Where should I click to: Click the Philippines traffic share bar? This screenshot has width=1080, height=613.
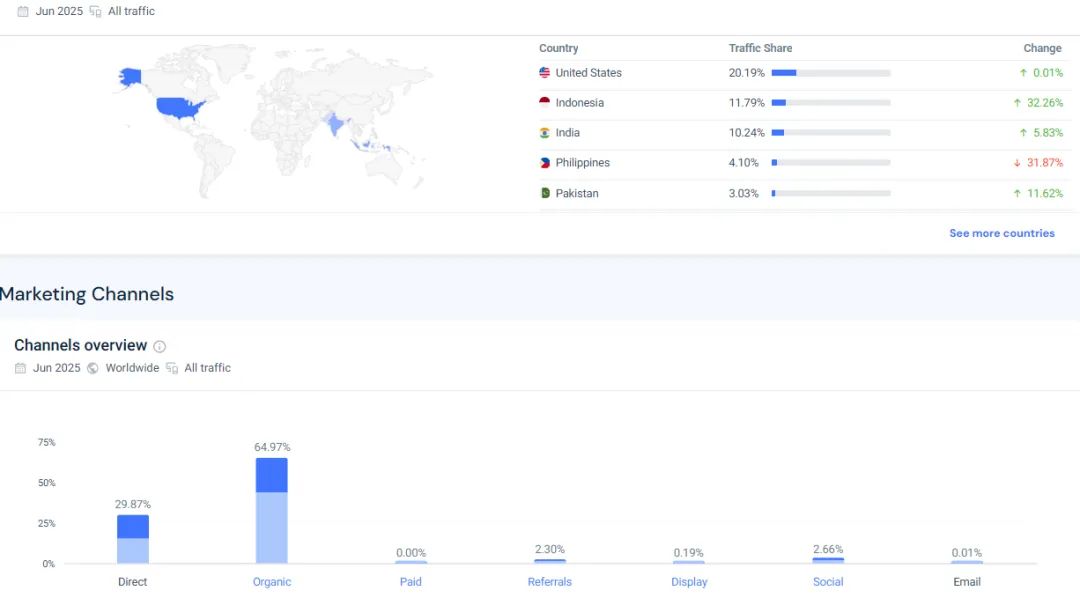831,163
